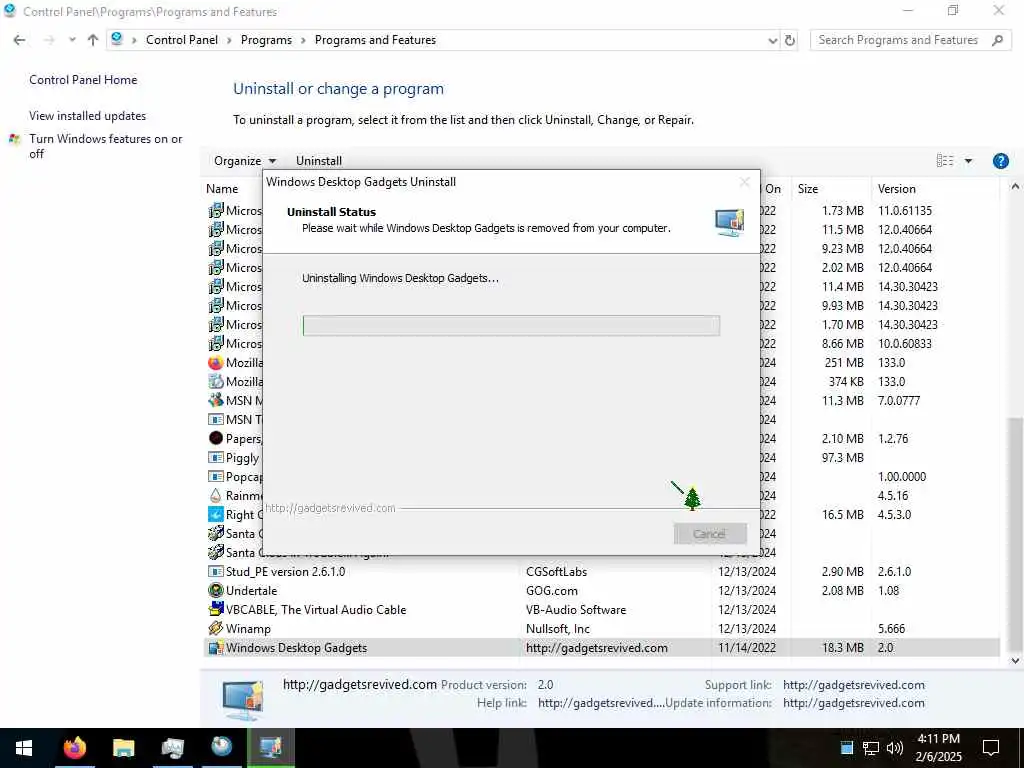Viewport: 1024px width, 768px height.
Task: Click the active Gadgets uninstaller taskbar icon
Action: (x=270, y=747)
